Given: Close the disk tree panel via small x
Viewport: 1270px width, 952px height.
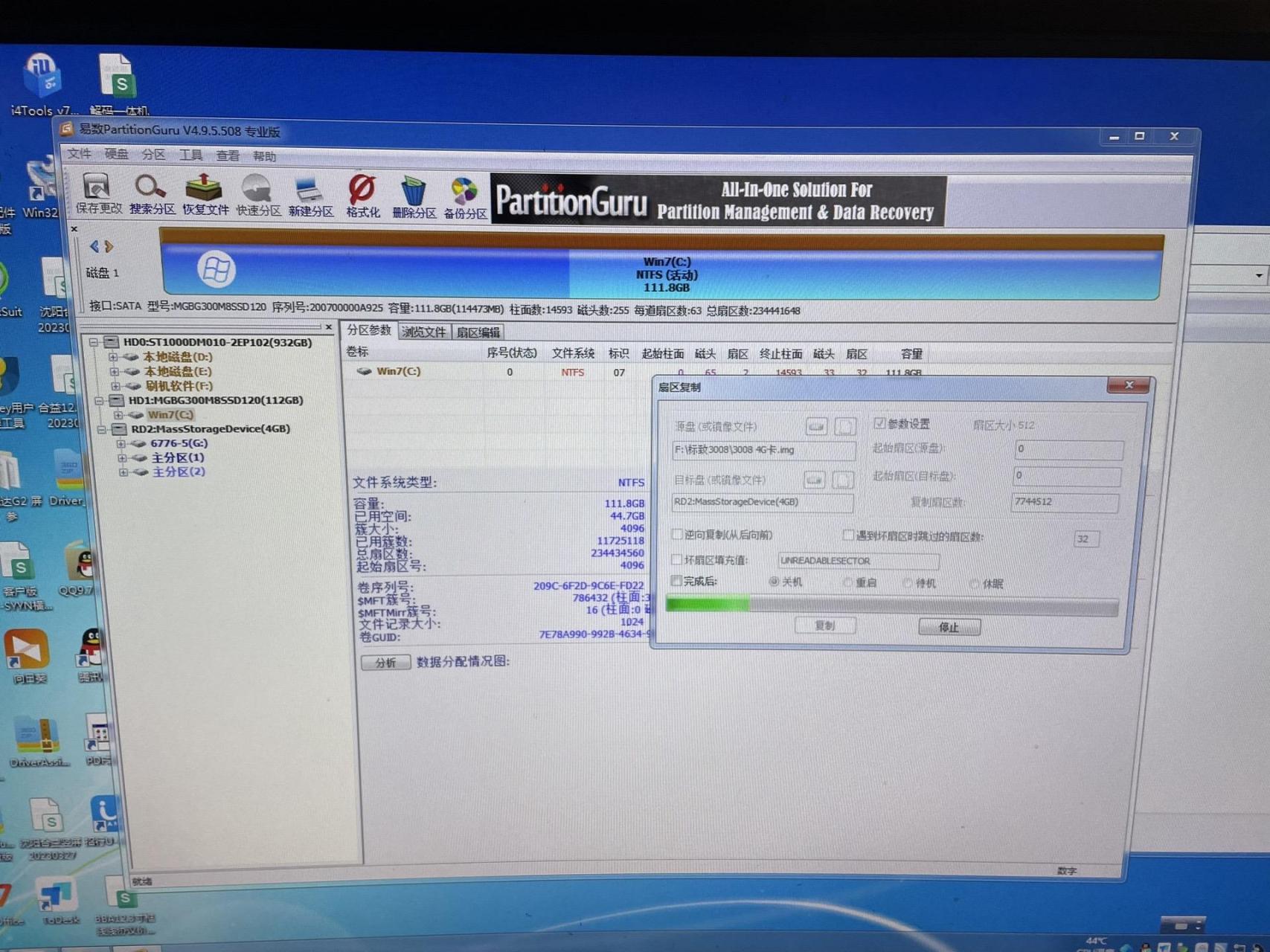Looking at the screenshot, I should (329, 327).
